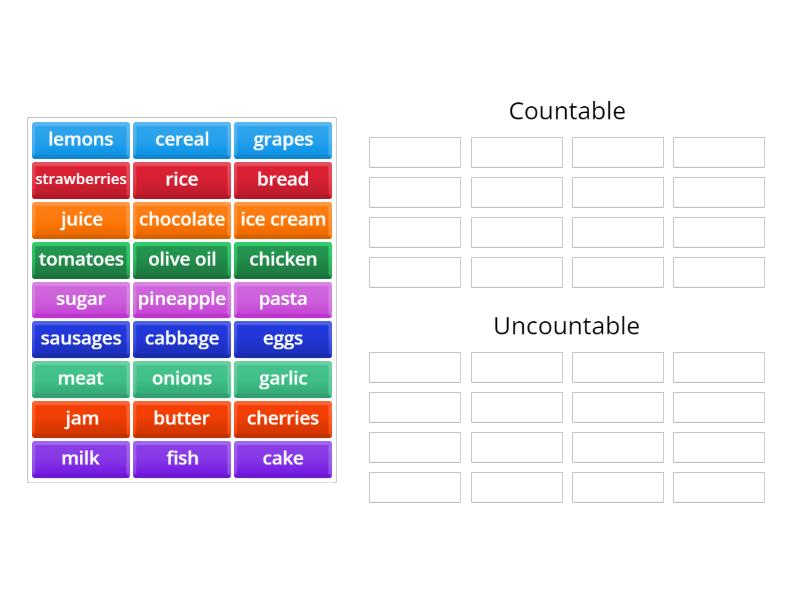Pick the 'grapes' tile
This screenshot has height=600, width=800.
click(x=283, y=140)
